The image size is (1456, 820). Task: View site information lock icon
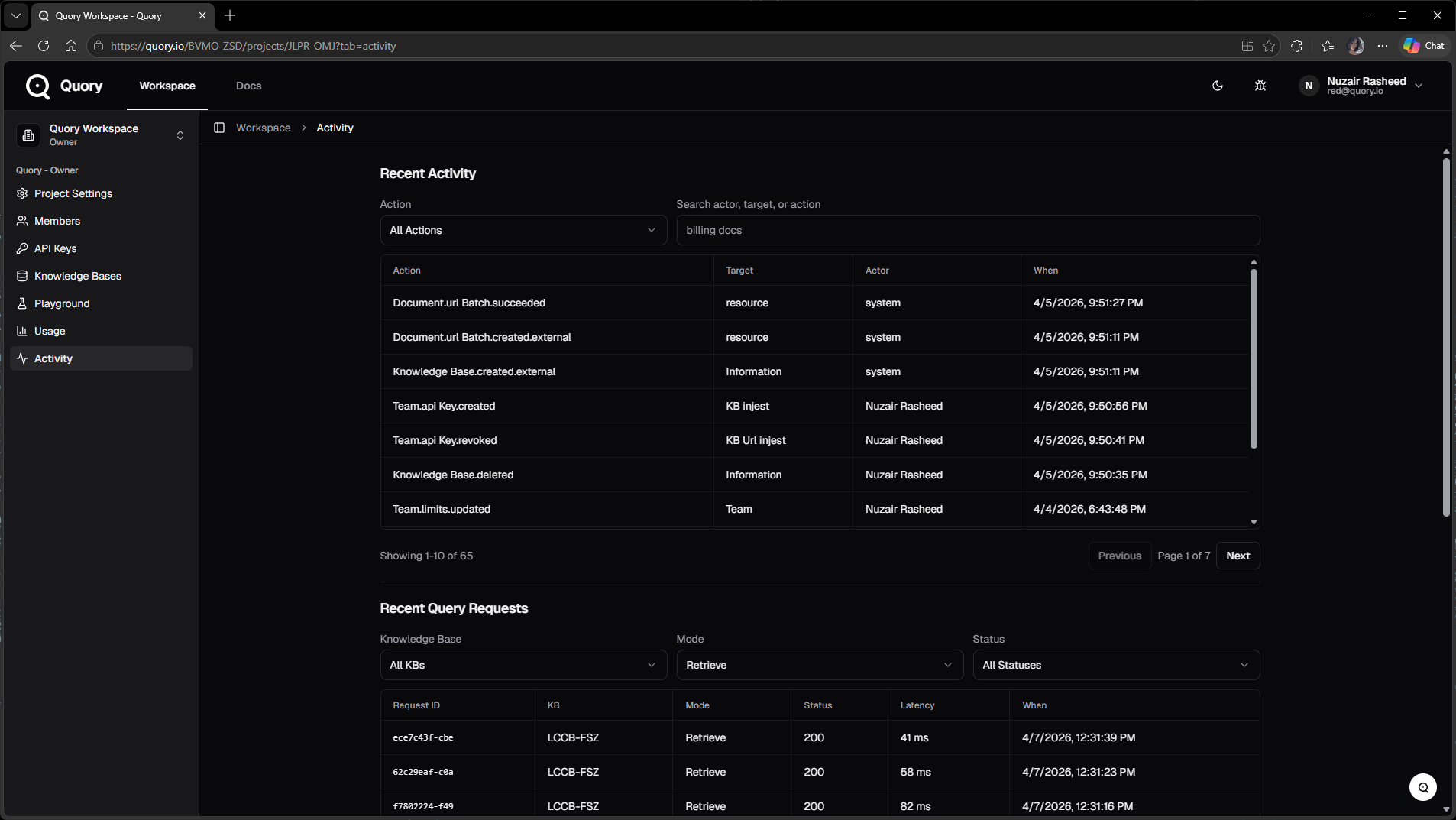pos(99,46)
